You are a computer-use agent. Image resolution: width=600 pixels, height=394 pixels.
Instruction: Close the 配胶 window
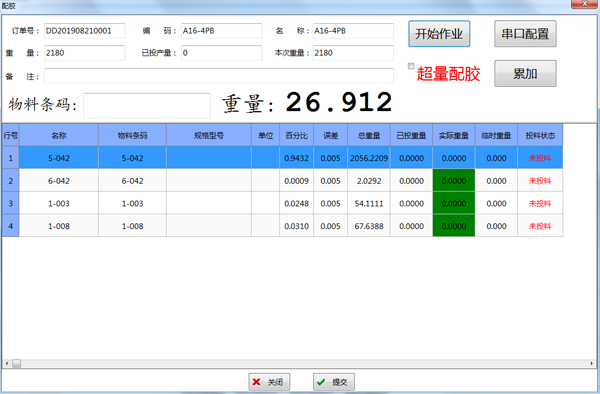584,3
